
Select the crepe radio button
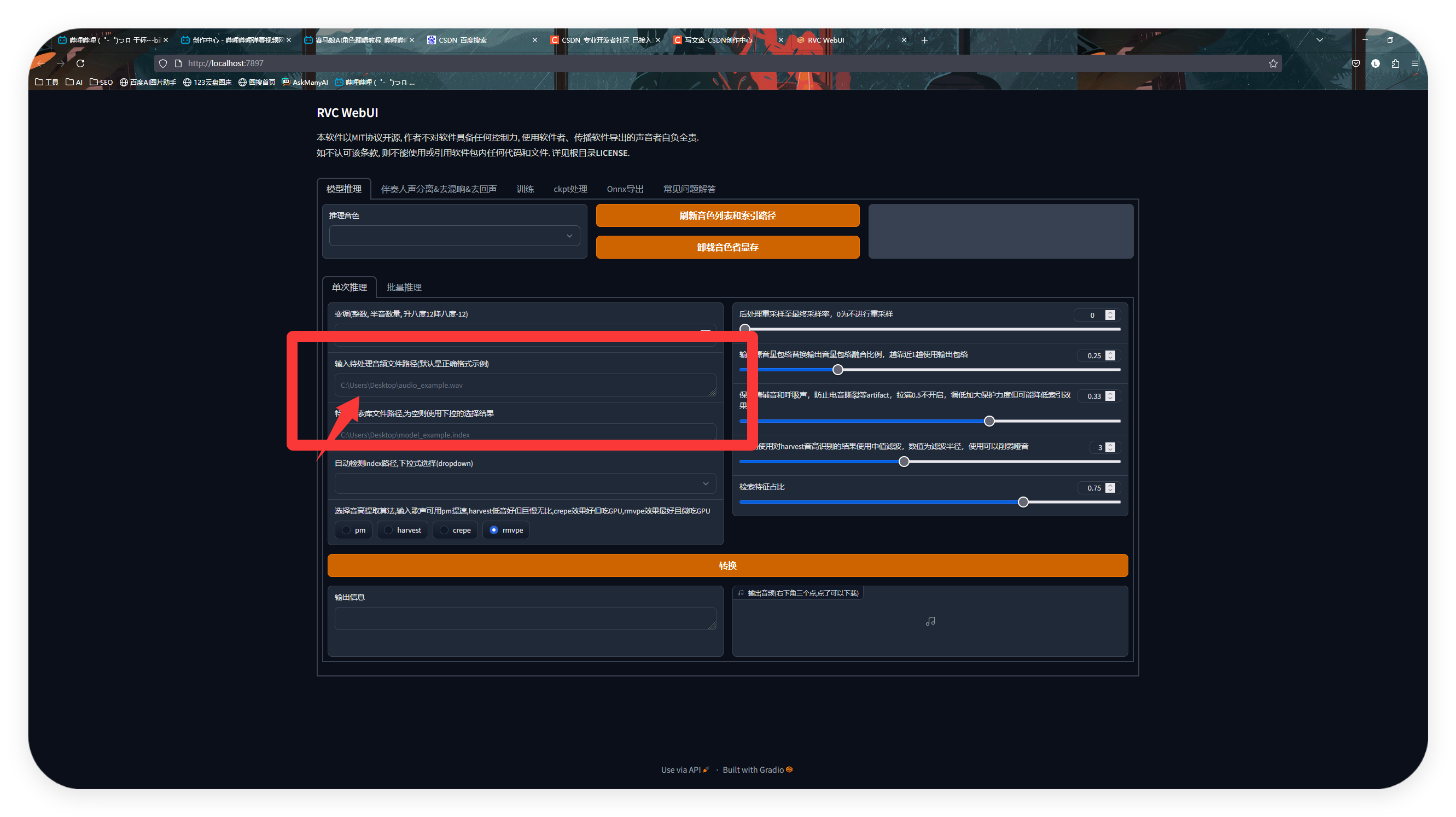tap(444, 530)
